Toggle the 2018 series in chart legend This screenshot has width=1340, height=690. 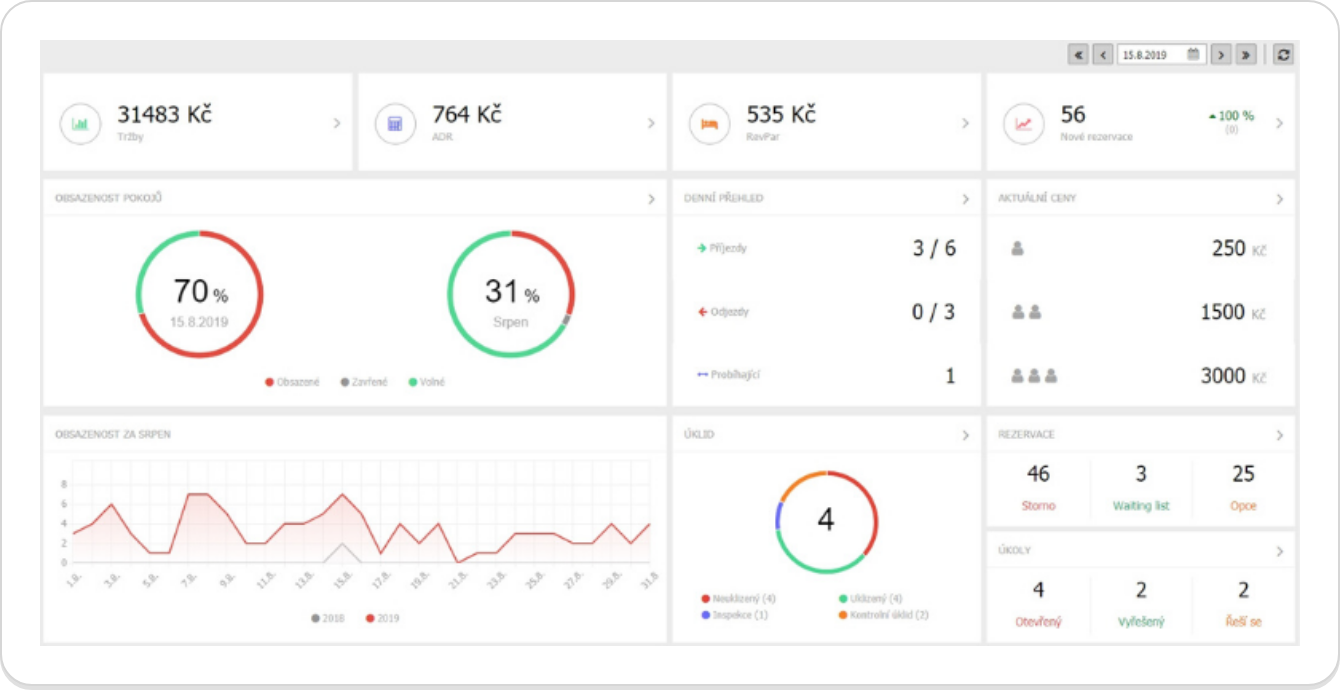coord(328,618)
